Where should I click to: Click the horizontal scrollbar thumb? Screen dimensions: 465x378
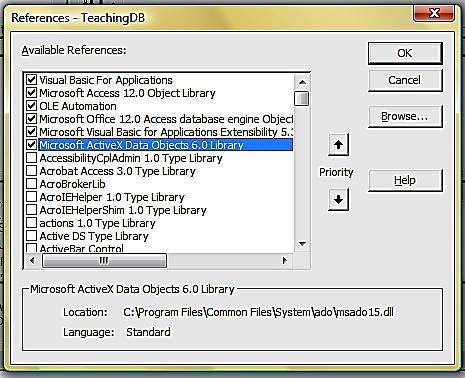click(104, 260)
